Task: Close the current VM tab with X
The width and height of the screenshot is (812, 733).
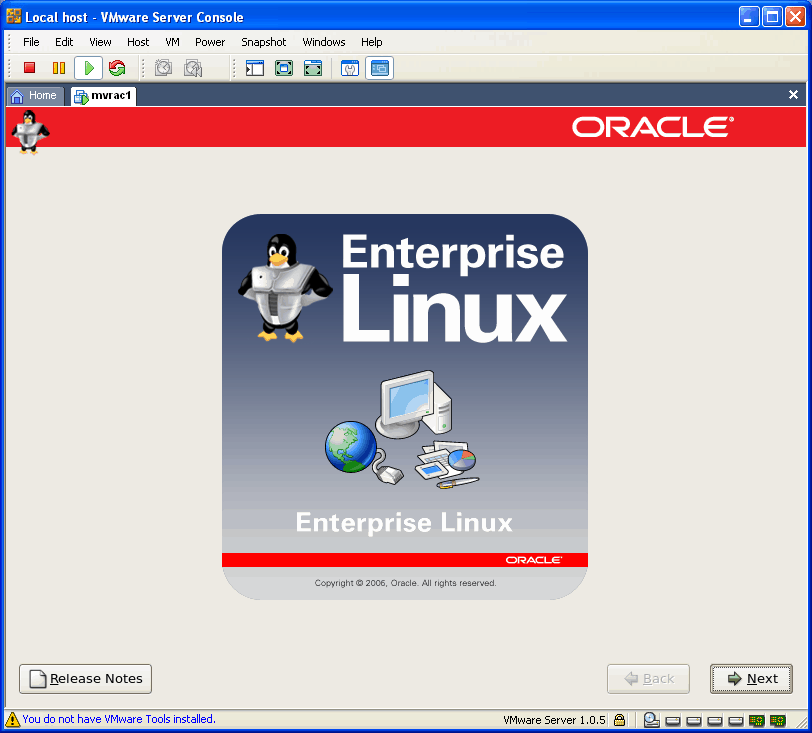Action: (x=793, y=95)
